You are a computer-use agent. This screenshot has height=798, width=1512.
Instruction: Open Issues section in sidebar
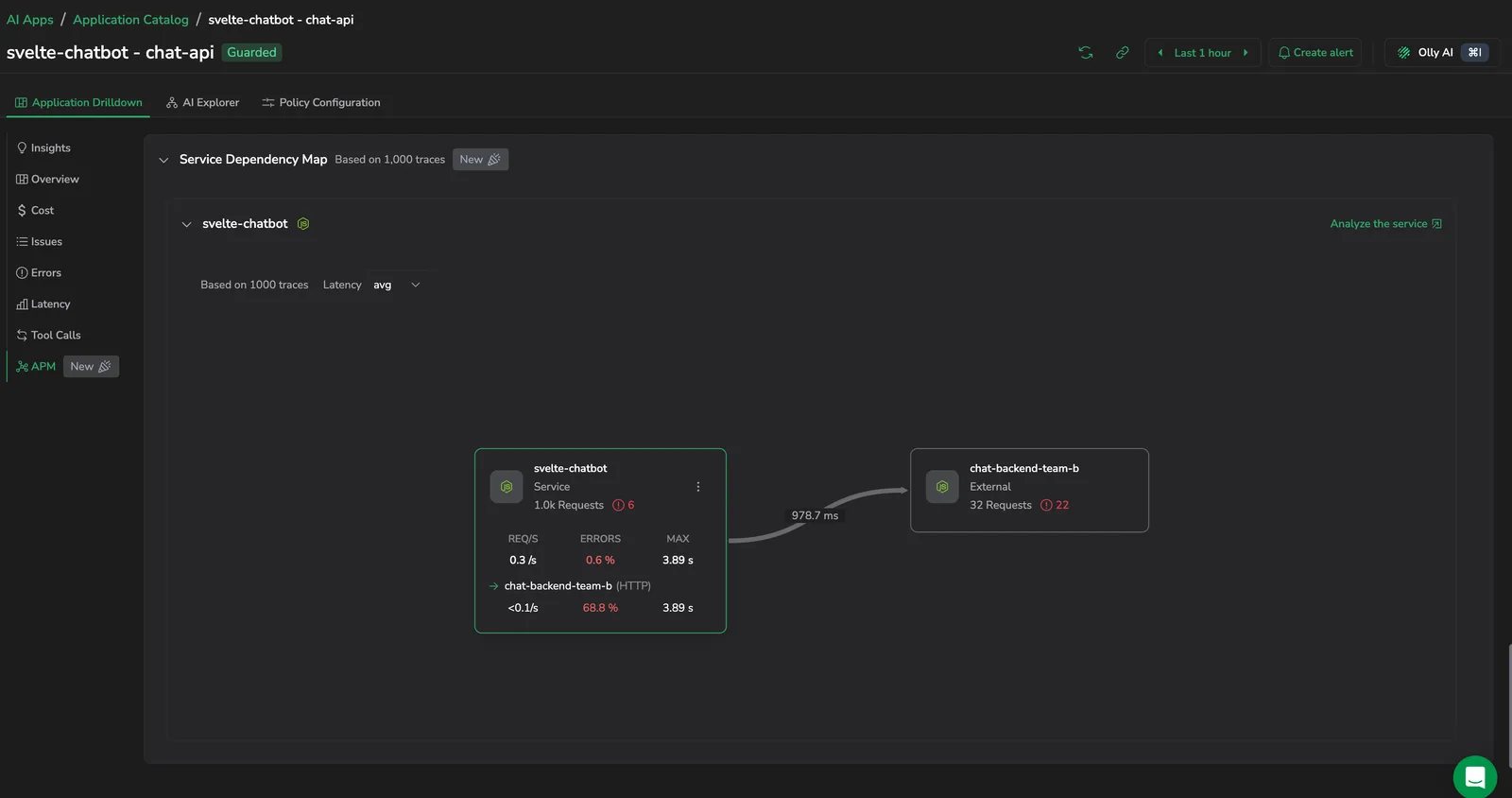(x=39, y=242)
